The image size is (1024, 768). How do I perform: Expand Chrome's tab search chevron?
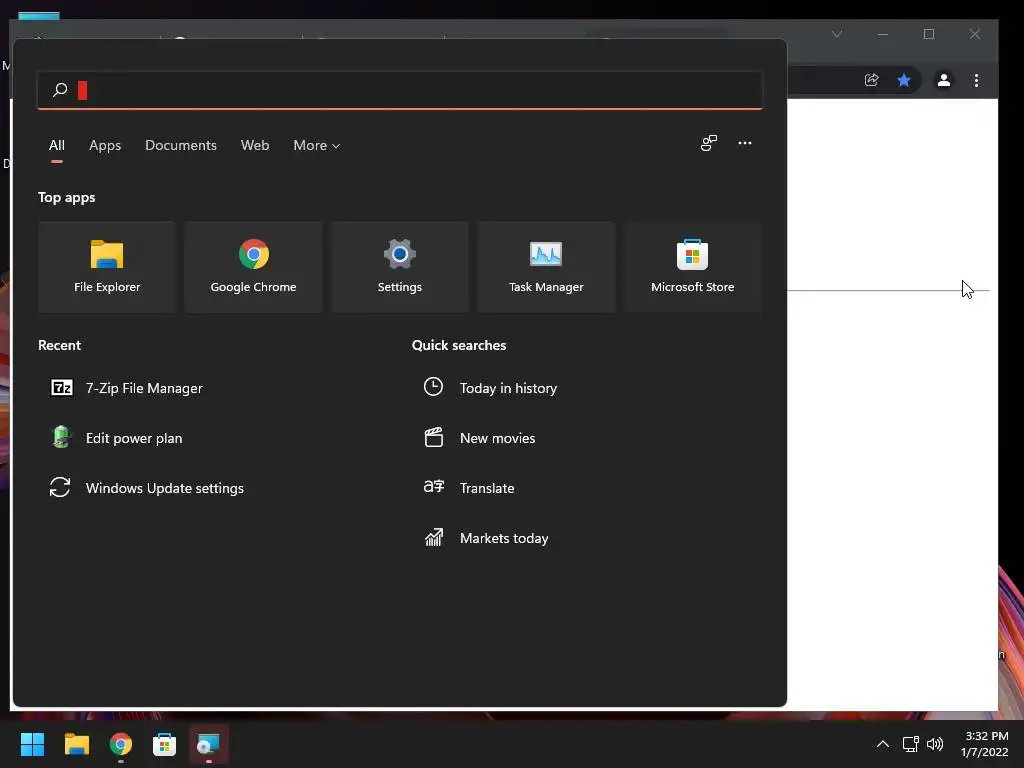click(x=837, y=34)
